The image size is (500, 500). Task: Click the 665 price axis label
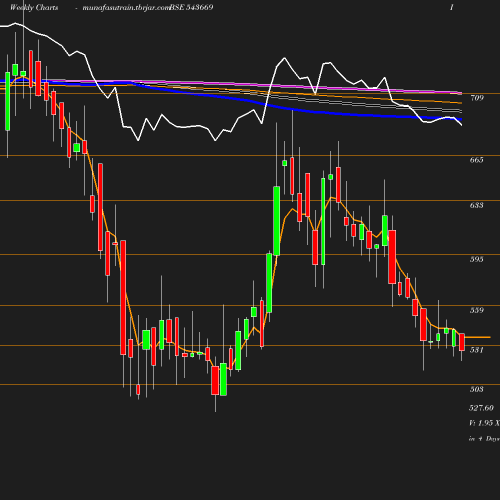point(477,160)
